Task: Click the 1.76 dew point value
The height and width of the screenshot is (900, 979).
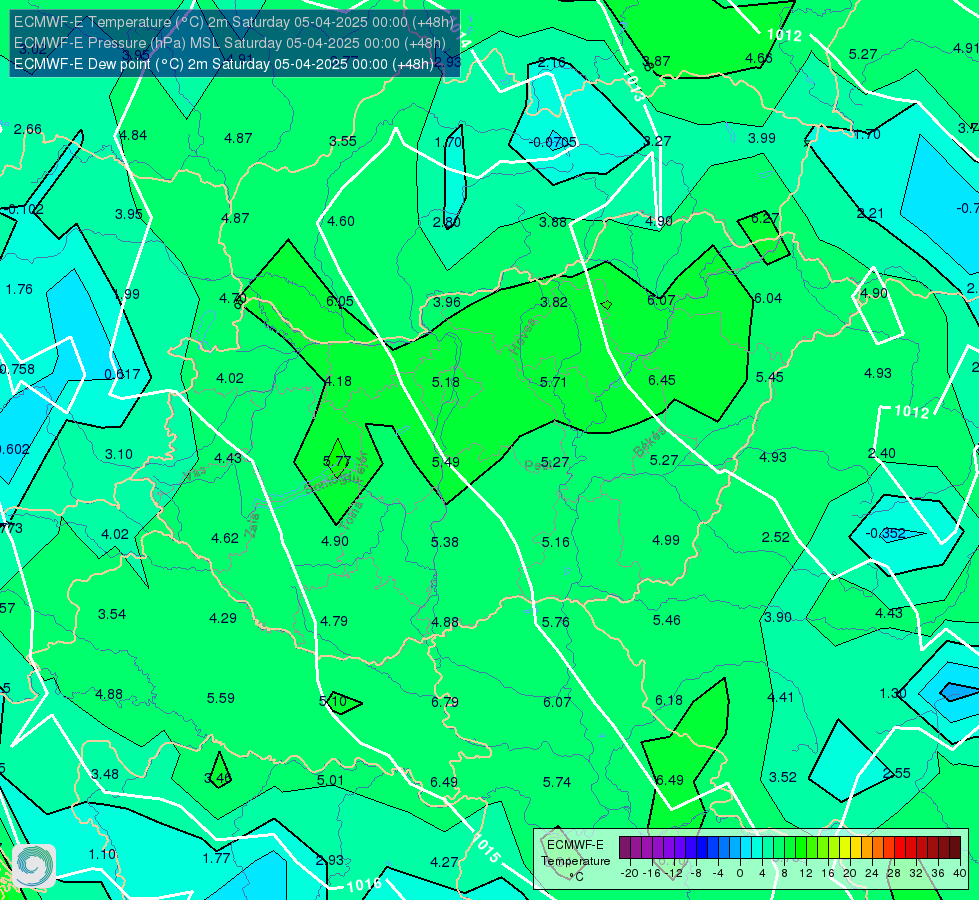Action: pyautogui.click(x=19, y=289)
